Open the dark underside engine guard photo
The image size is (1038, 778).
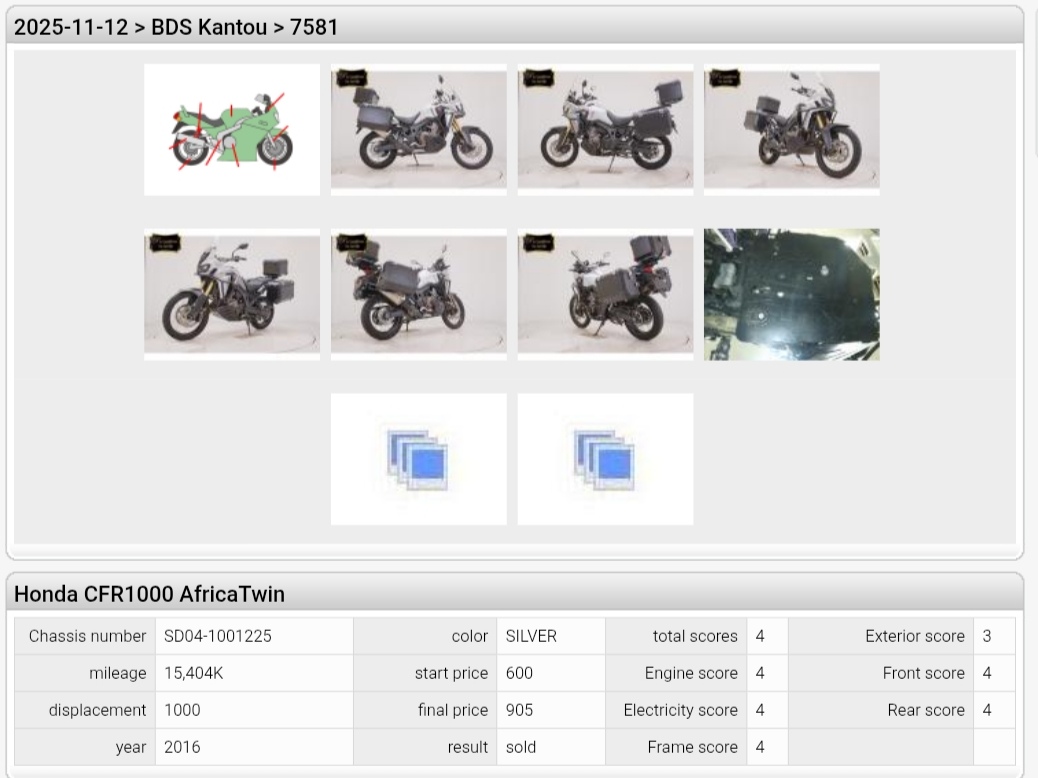coord(791,294)
